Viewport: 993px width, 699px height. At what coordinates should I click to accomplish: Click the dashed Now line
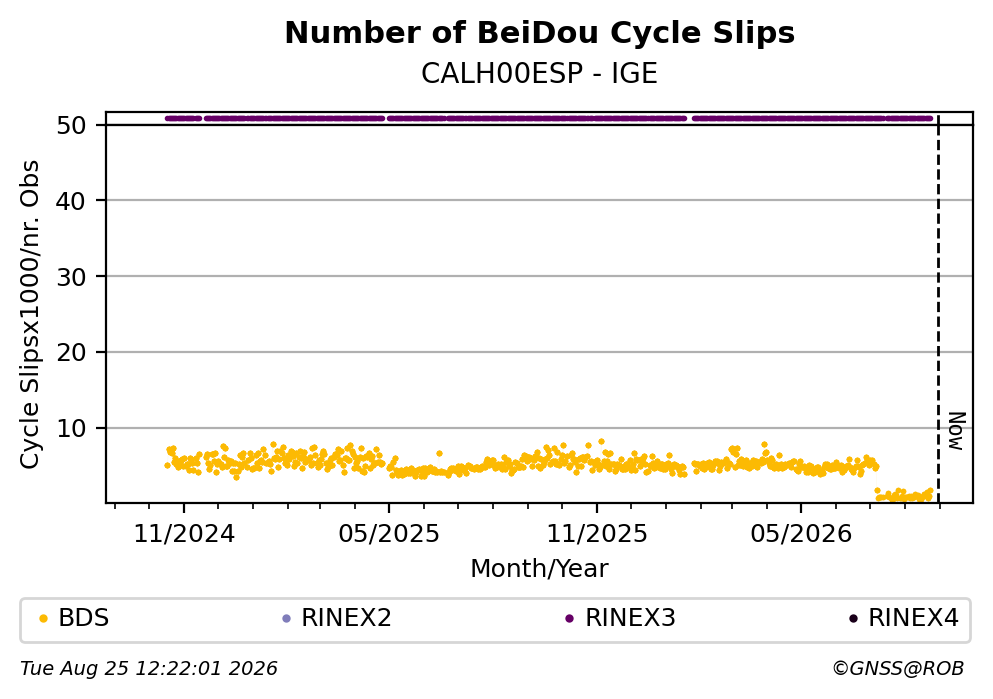[x=939, y=308]
